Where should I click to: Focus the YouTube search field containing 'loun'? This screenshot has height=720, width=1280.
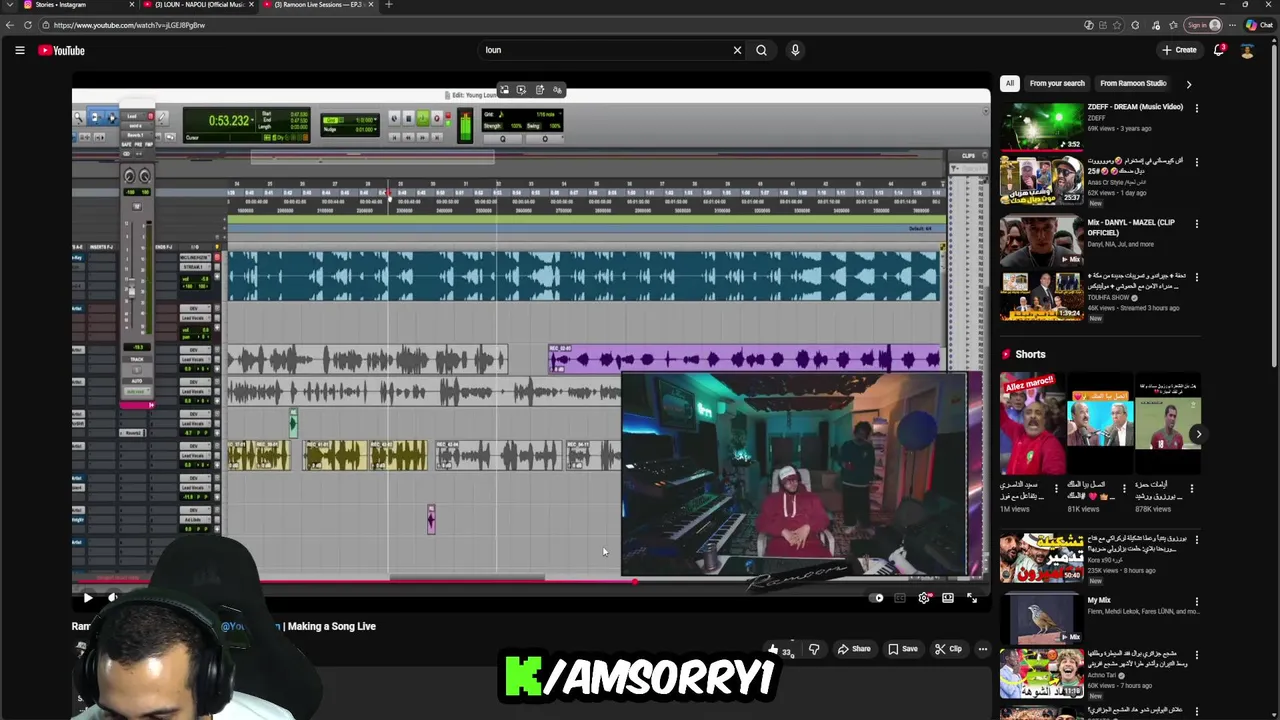pyautogui.click(x=605, y=50)
